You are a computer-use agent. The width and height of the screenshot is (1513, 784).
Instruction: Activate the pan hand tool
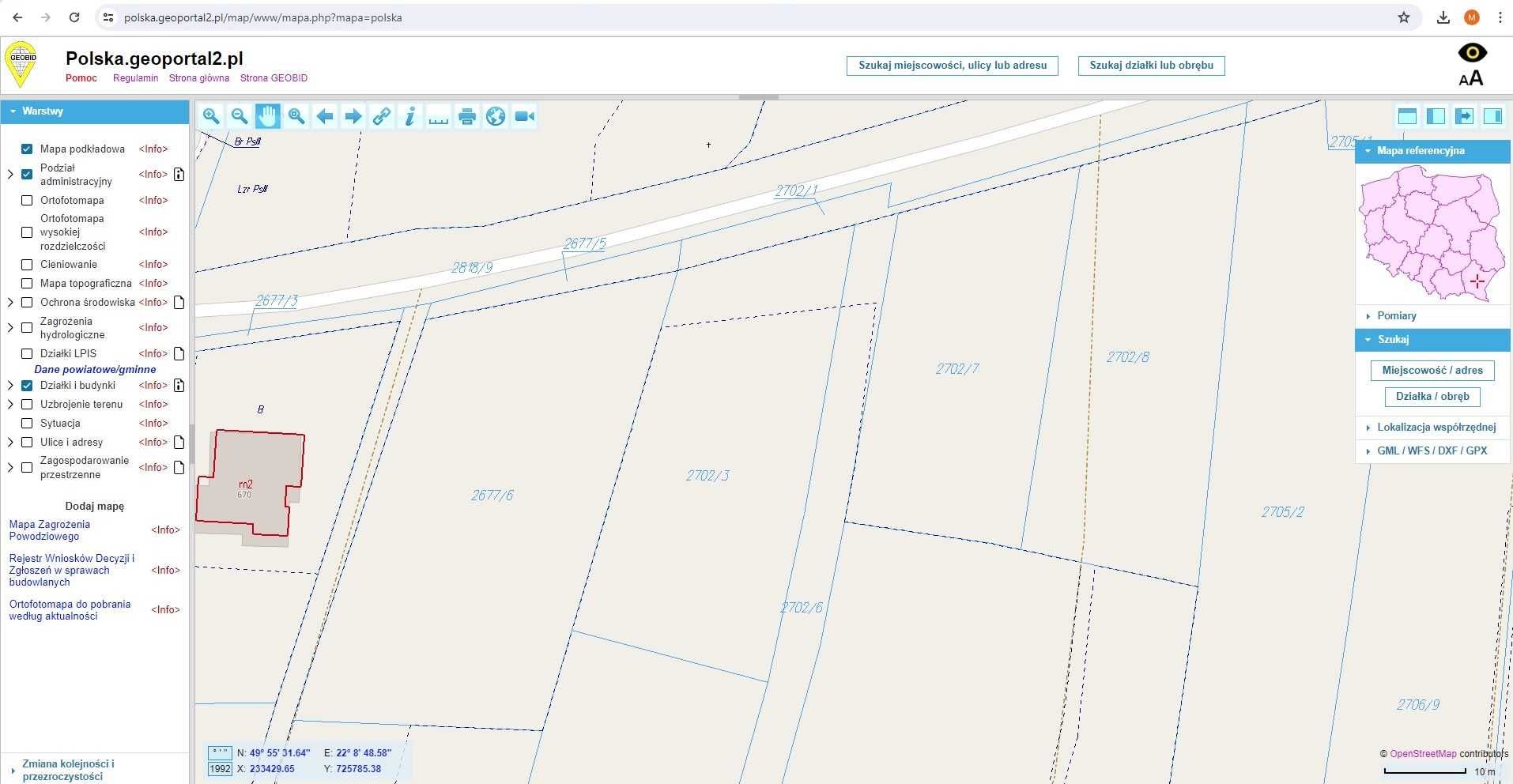(x=268, y=117)
